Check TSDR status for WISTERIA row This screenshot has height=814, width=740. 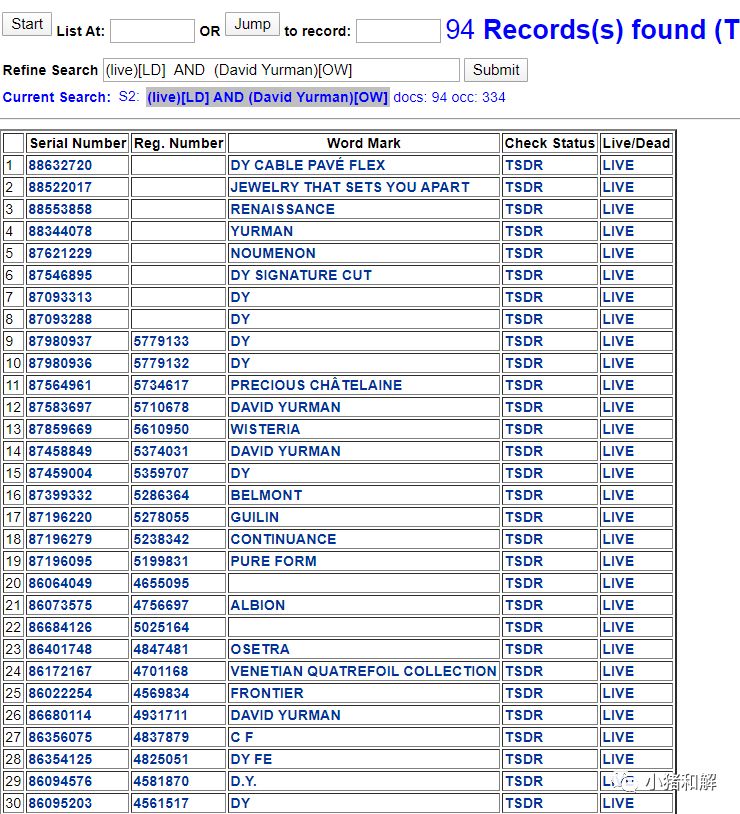tap(524, 429)
